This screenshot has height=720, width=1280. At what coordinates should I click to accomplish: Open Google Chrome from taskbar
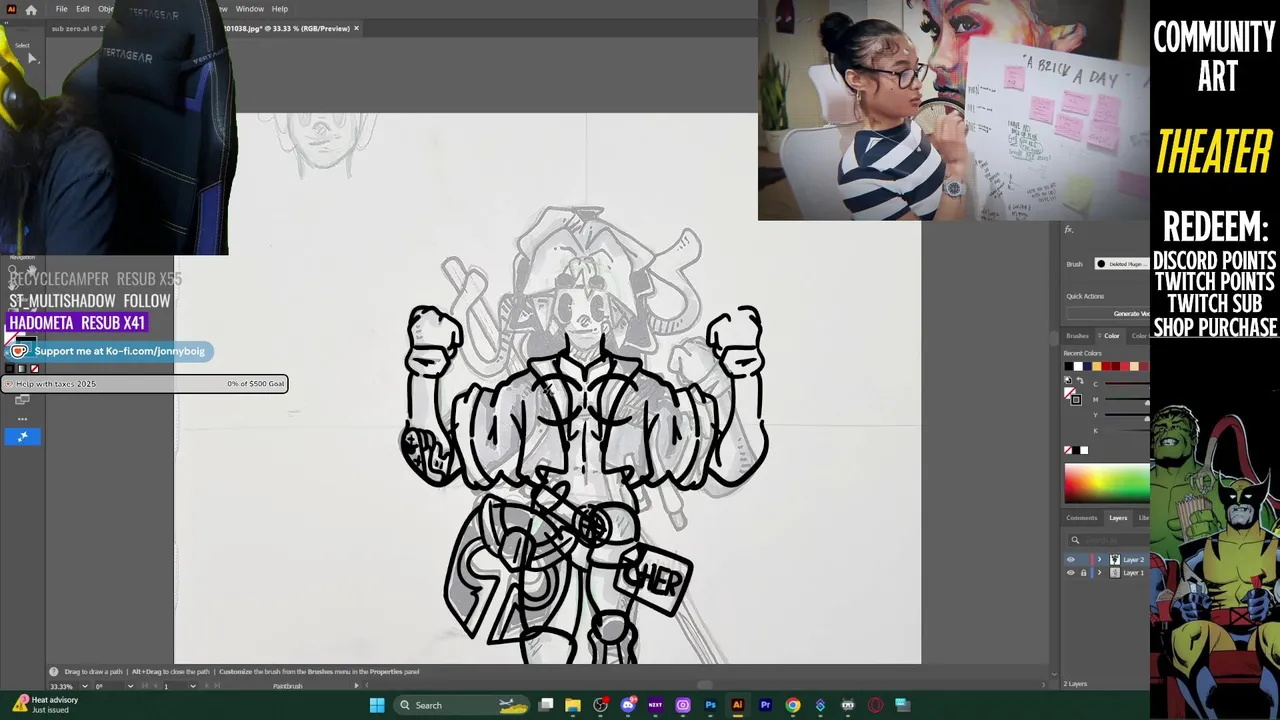(x=793, y=705)
